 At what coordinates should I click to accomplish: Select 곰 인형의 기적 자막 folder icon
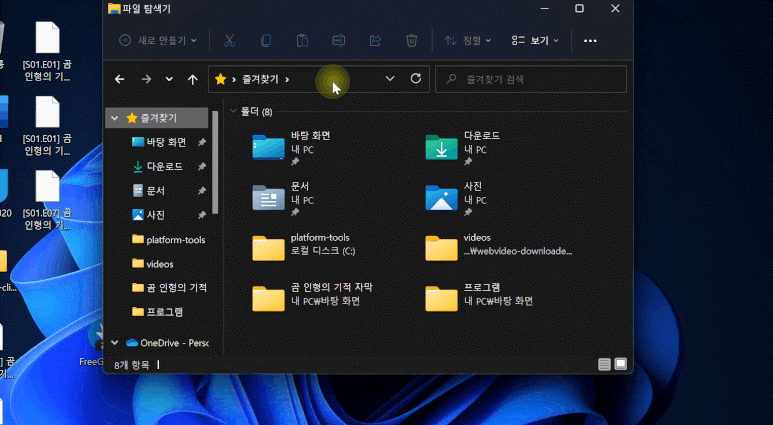point(269,298)
